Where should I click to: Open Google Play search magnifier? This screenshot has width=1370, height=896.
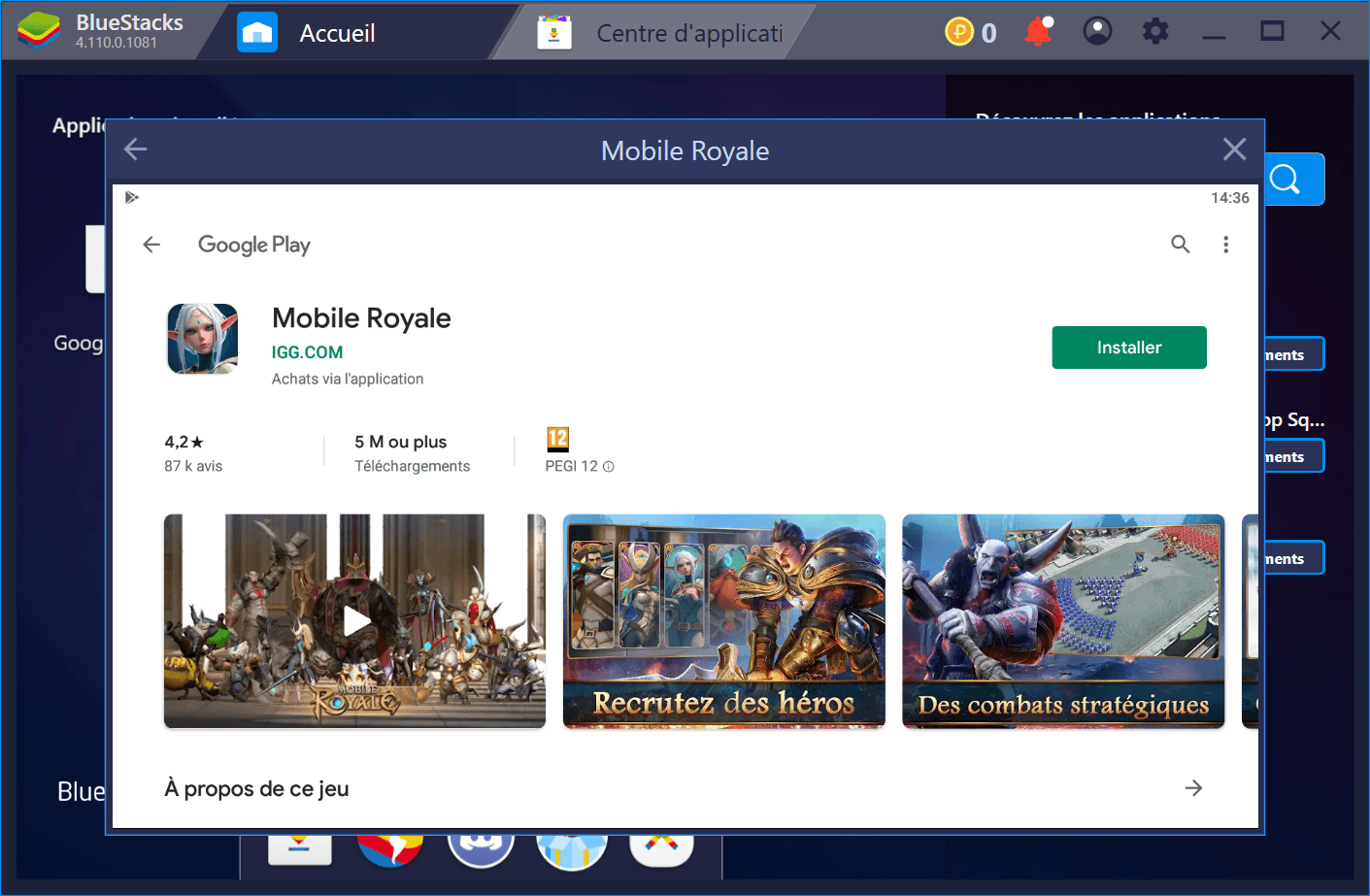pyautogui.click(x=1180, y=245)
